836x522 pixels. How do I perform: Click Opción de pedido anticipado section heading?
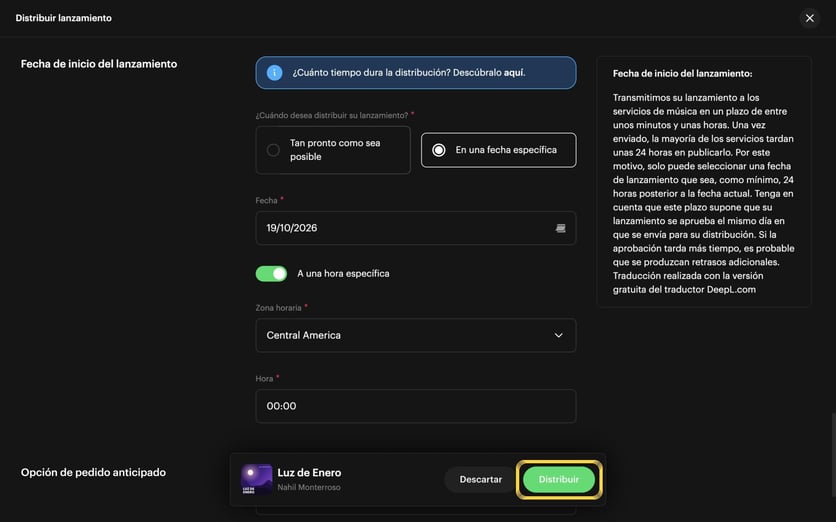pos(93,472)
